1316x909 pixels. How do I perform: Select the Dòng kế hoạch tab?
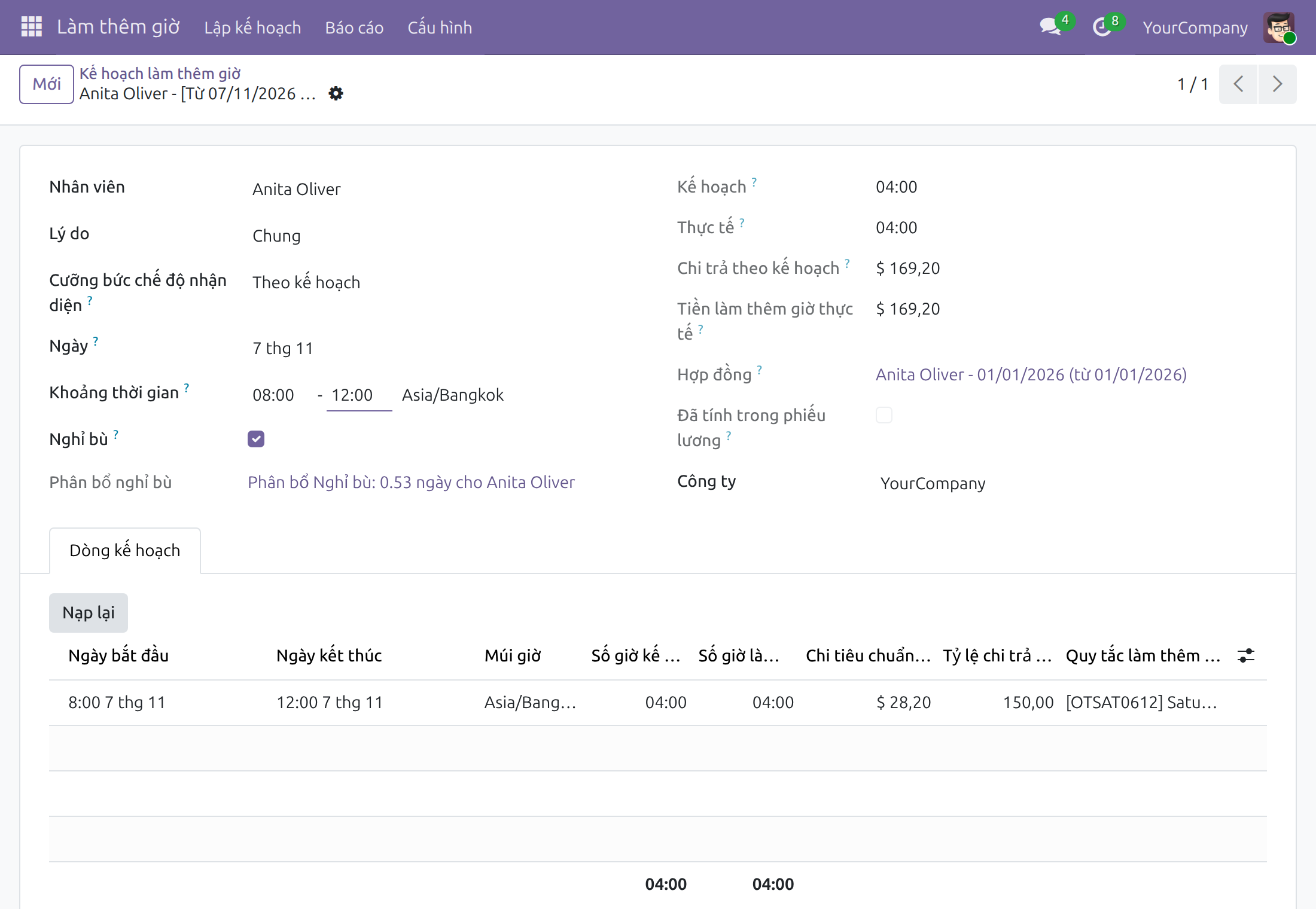[x=125, y=550]
